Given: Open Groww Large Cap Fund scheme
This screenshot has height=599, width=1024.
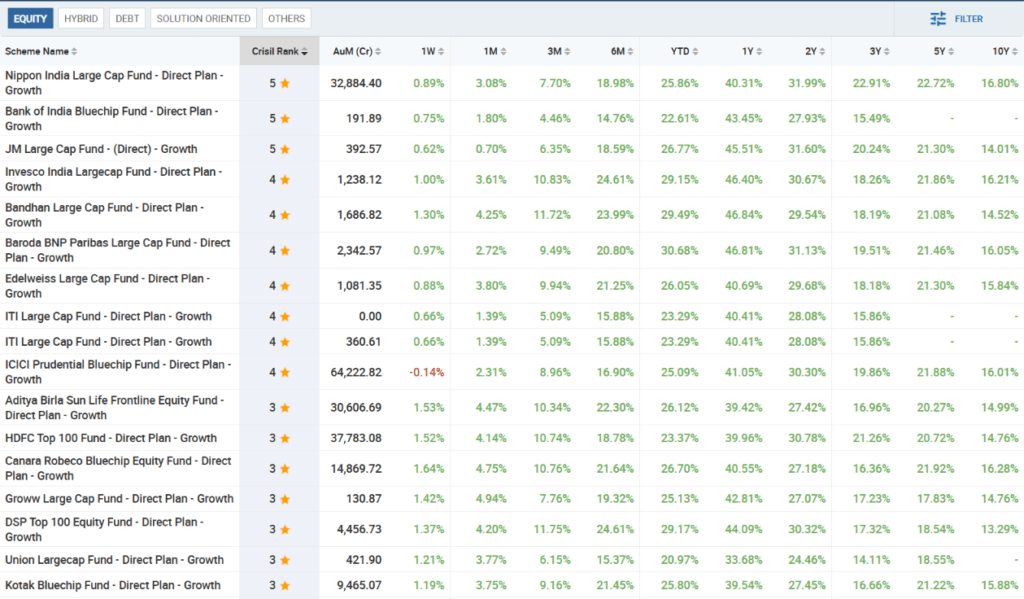Looking at the screenshot, I should (119, 499).
